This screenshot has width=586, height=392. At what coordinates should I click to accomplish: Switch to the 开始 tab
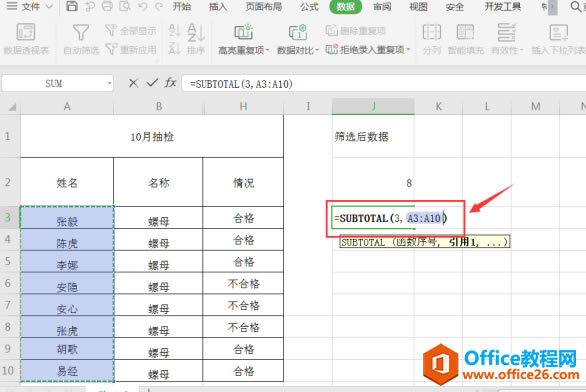(182, 7)
